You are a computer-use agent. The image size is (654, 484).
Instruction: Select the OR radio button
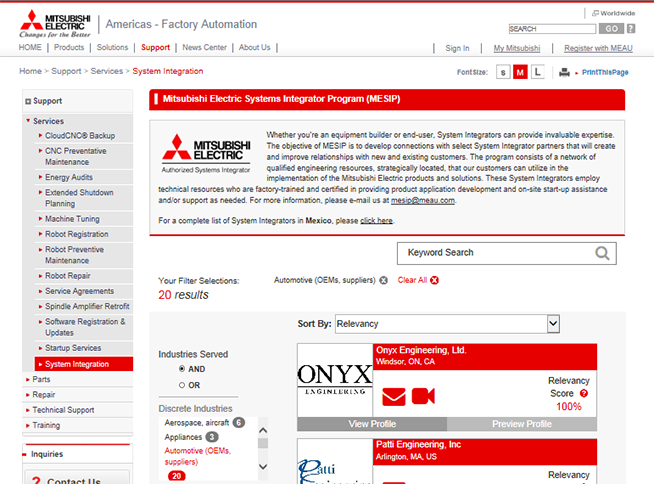click(182, 385)
